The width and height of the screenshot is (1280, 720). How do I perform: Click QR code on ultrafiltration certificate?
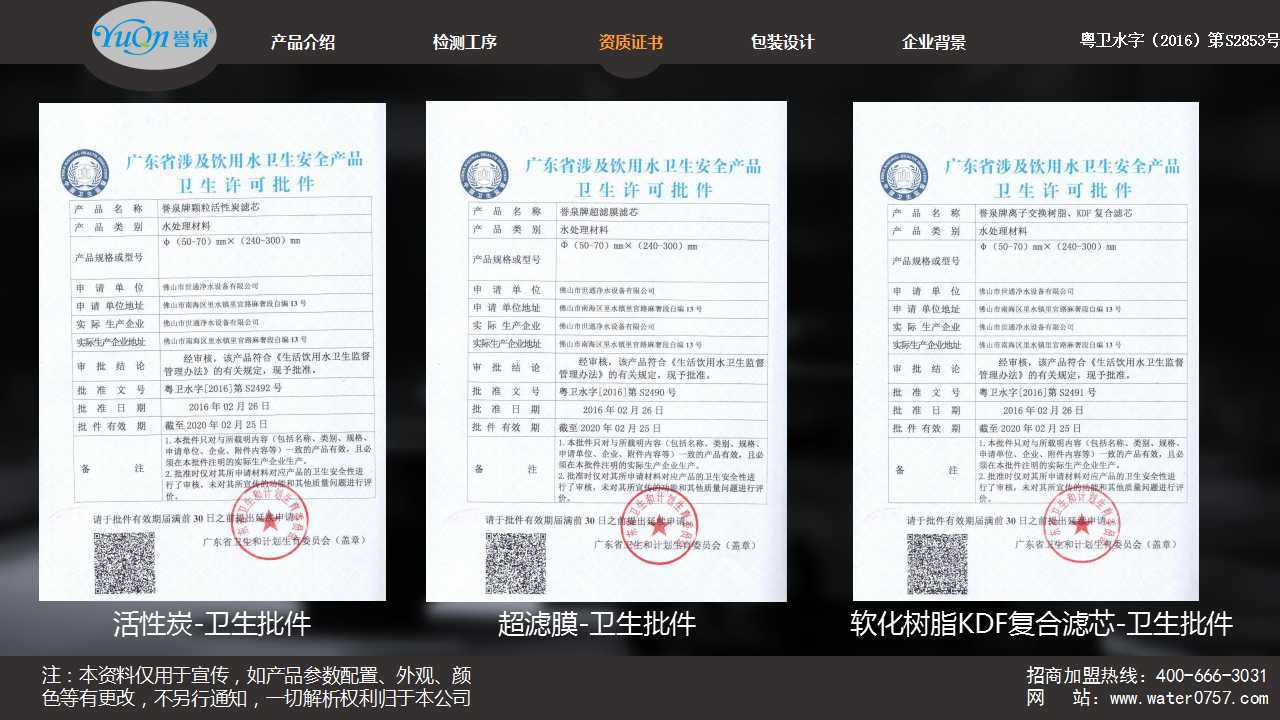coord(516,563)
